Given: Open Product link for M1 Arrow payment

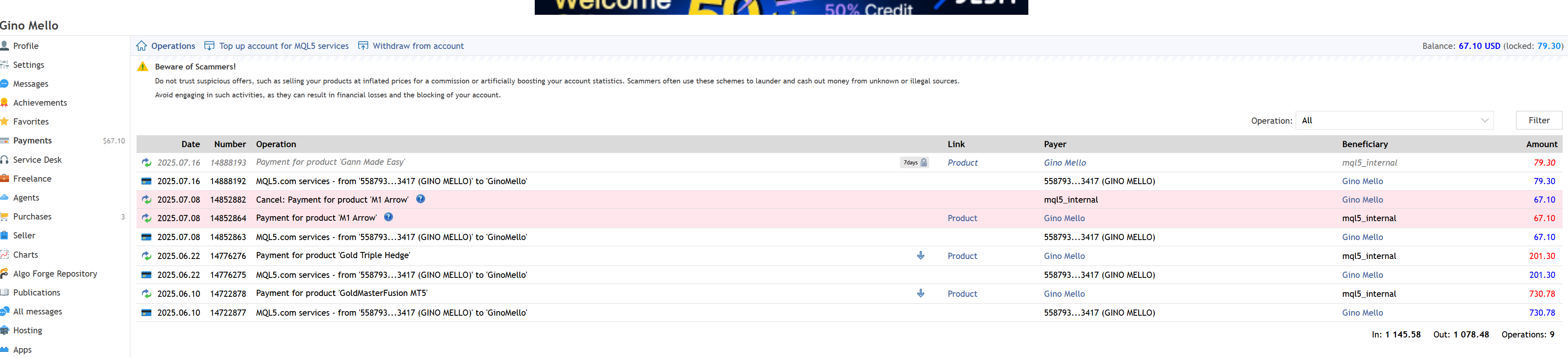Looking at the screenshot, I should point(963,218).
